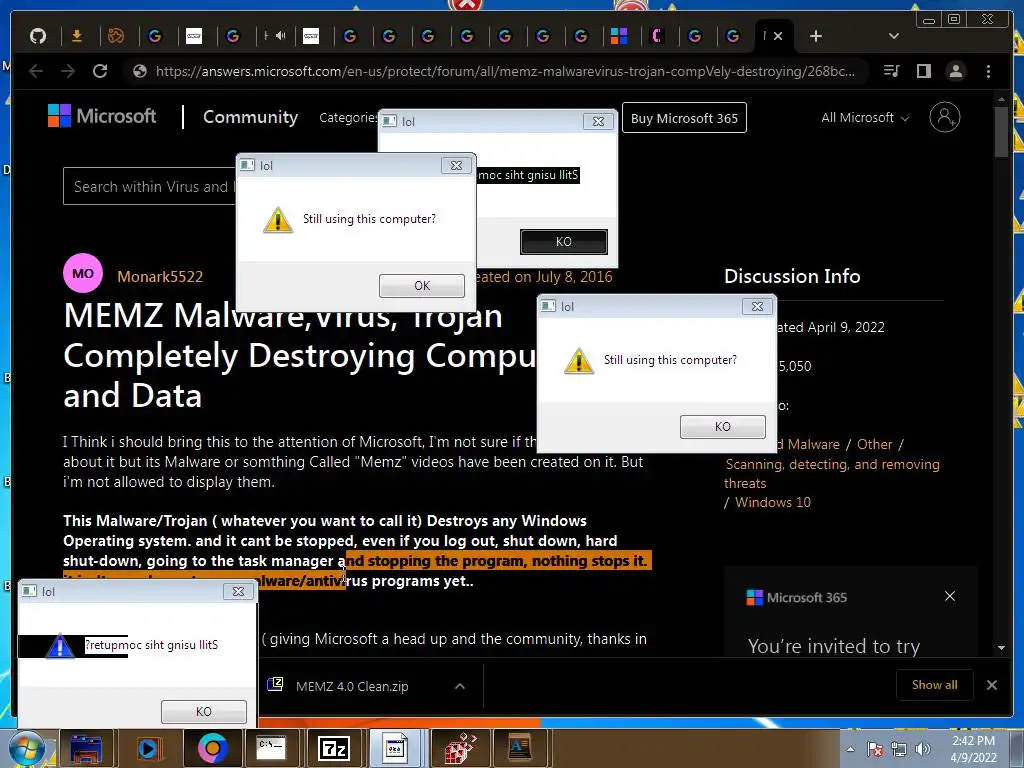Open Action Center flag icon
Viewport: 1024px width, 768px height.
[x=875, y=749]
